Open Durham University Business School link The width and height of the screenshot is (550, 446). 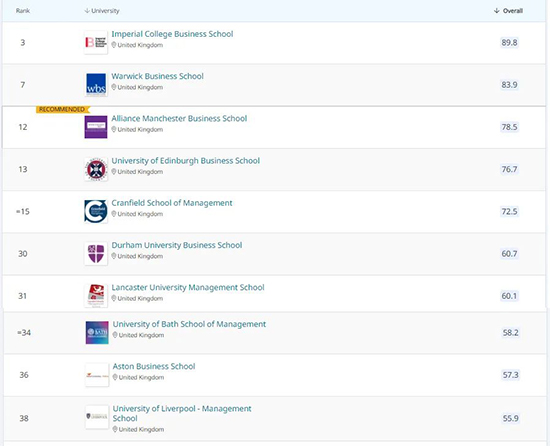coord(177,245)
